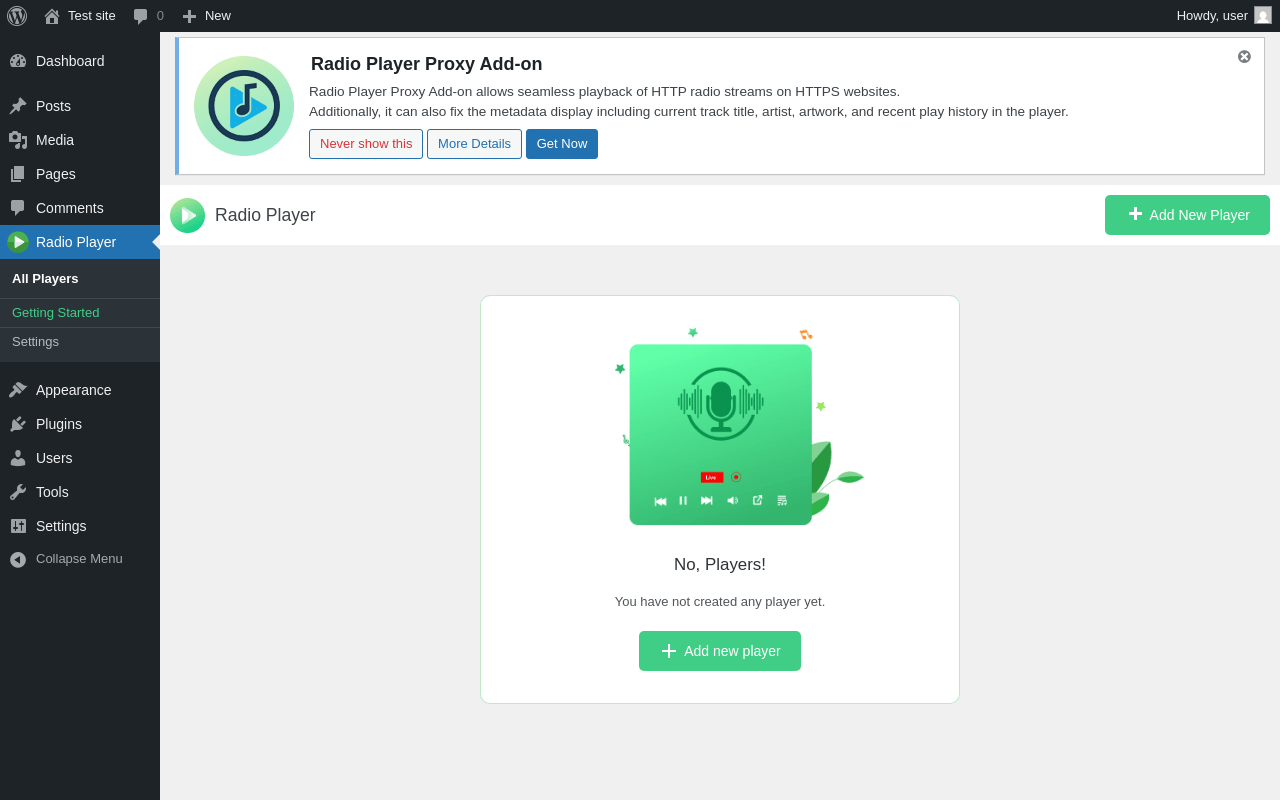Screen dimensions: 1280x800
Task: Dismiss the Proxy Add-on notice
Action: pos(1244,57)
